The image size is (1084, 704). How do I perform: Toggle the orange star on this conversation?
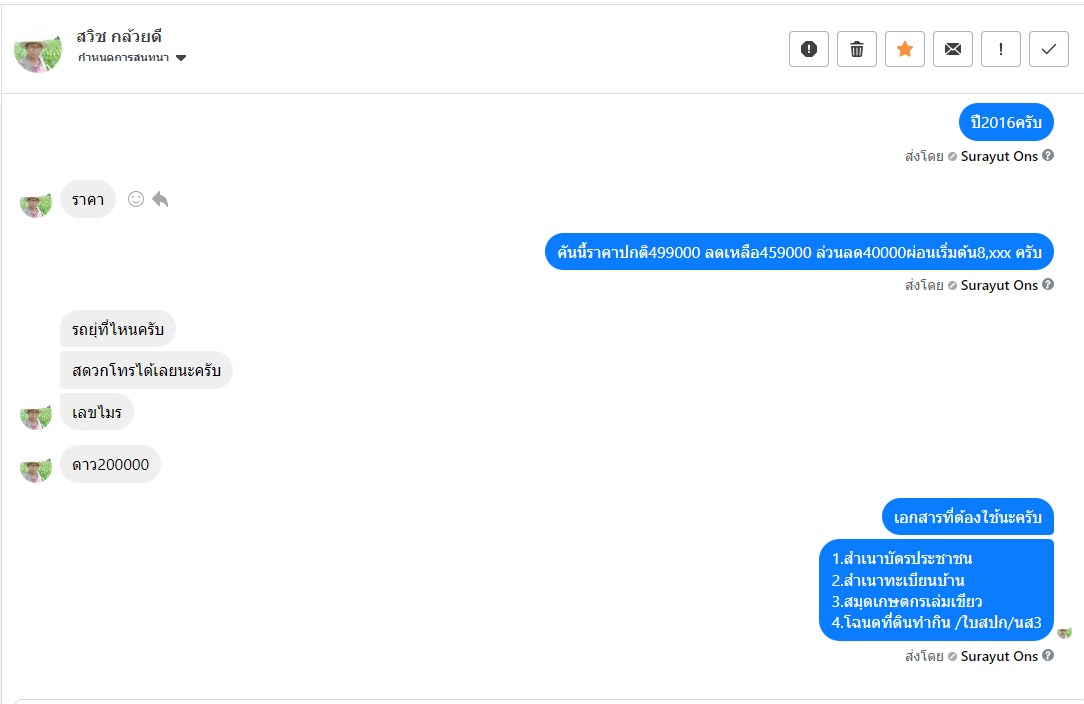point(905,49)
